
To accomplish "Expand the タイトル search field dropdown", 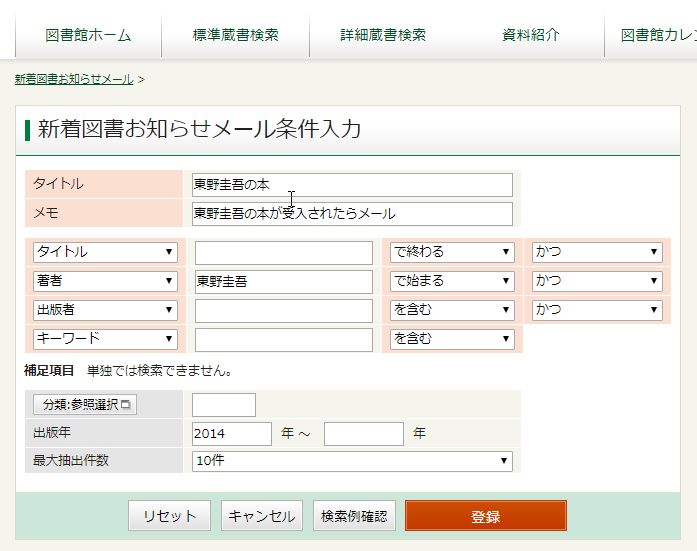I will [105, 252].
